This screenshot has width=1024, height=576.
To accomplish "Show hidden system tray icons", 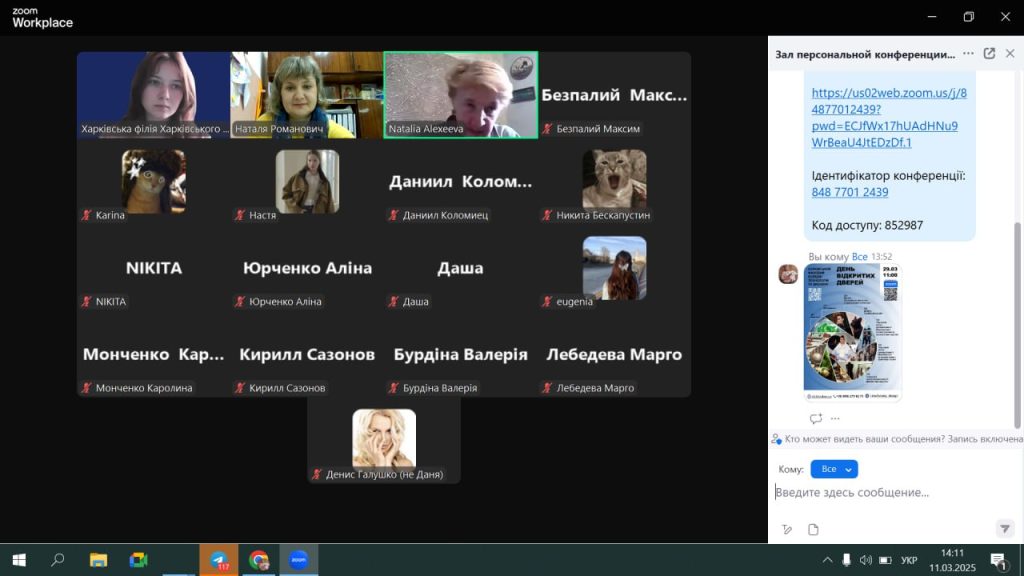I will [827, 560].
